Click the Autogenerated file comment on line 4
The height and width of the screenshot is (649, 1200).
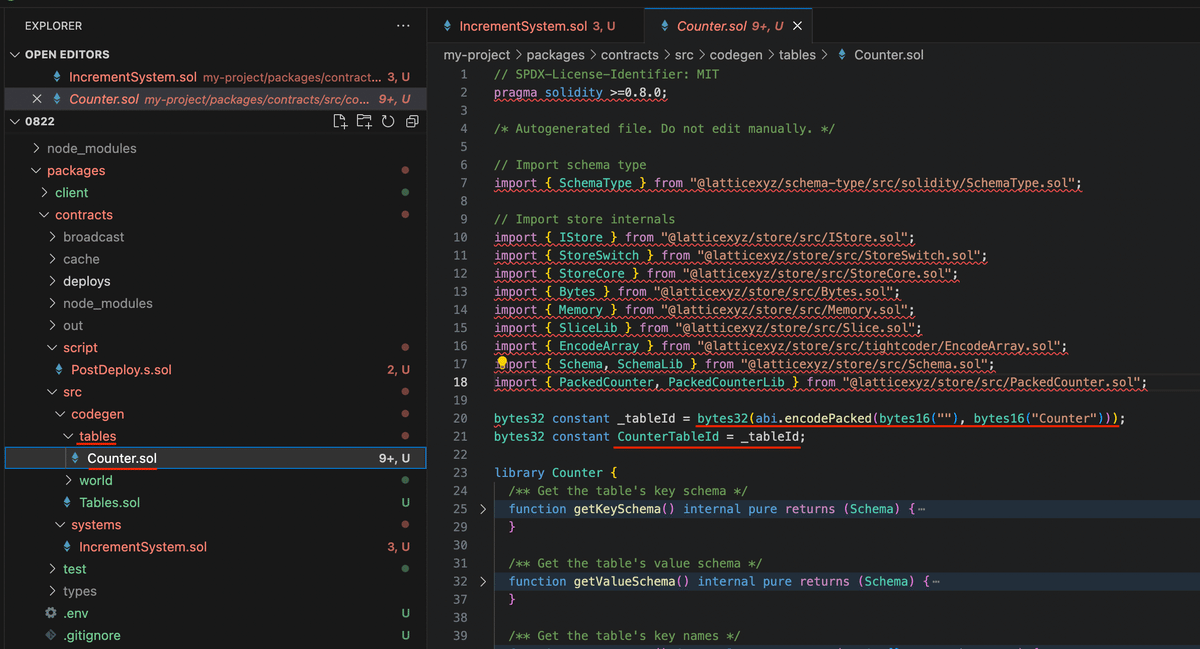tap(664, 128)
